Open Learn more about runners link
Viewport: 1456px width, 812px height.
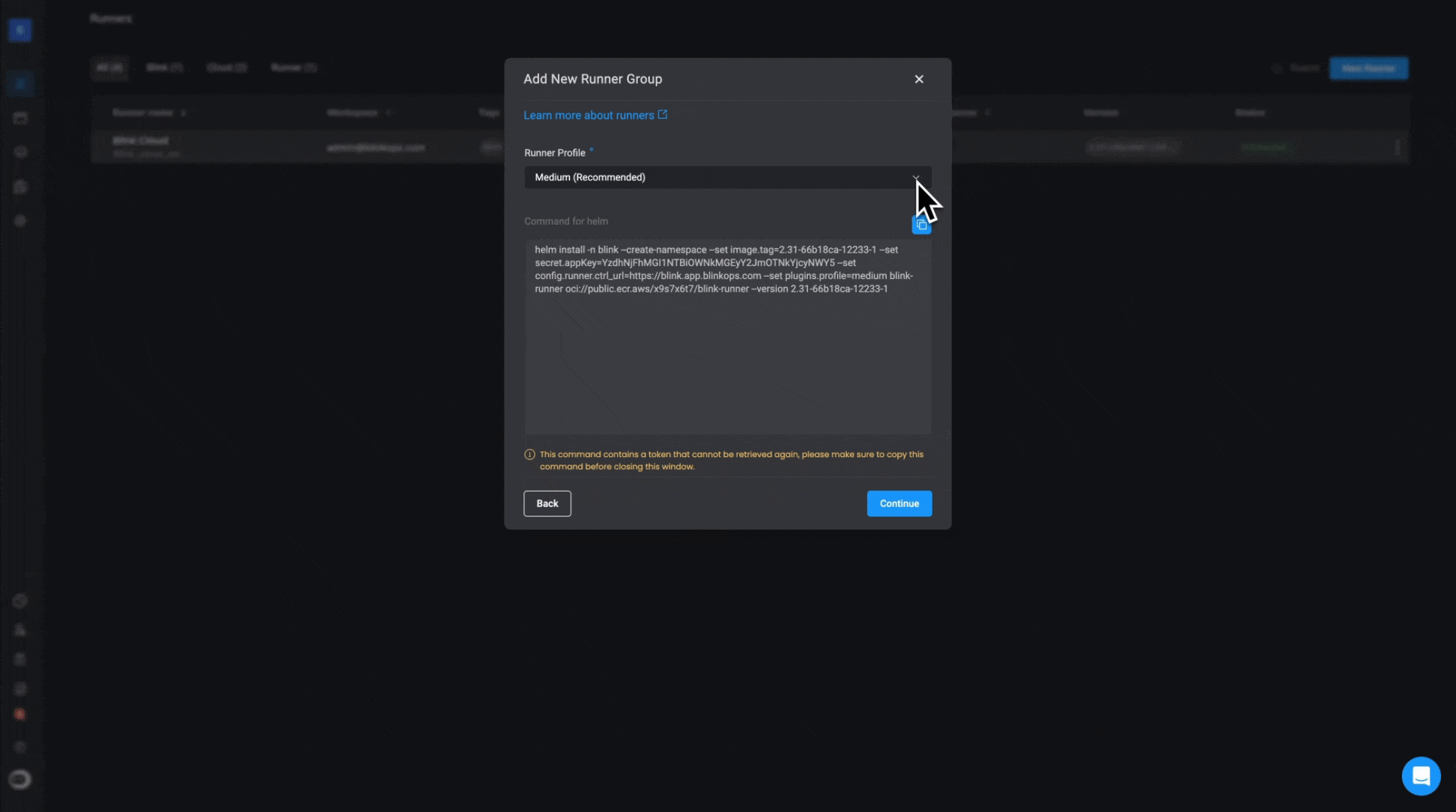point(588,115)
